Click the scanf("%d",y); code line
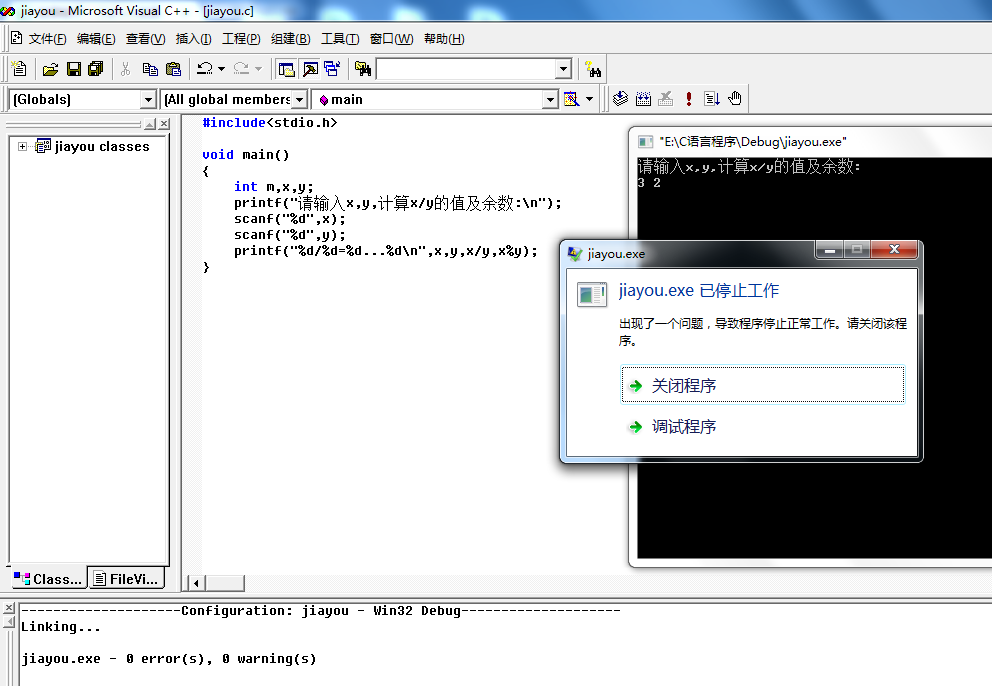This screenshot has width=992, height=686. tap(290, 235)
